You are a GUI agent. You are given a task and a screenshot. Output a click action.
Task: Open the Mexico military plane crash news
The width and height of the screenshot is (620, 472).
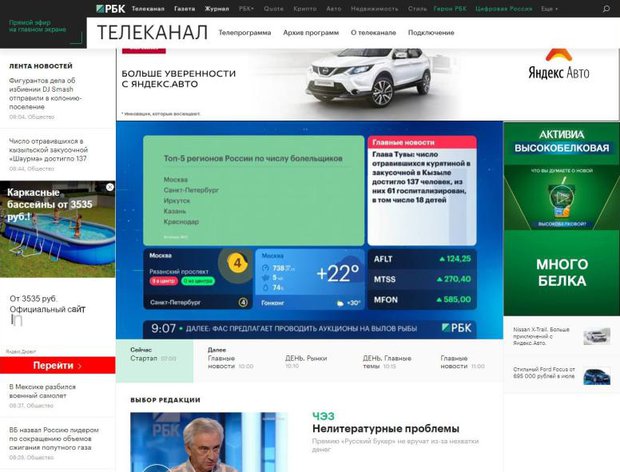[x=42, y=391]
